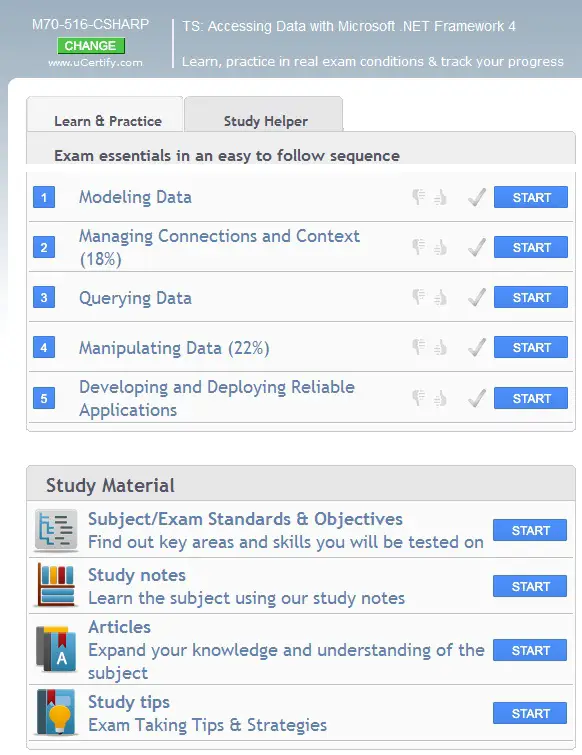Toggle the checkmark for Modeling Data

pos(477,197)
